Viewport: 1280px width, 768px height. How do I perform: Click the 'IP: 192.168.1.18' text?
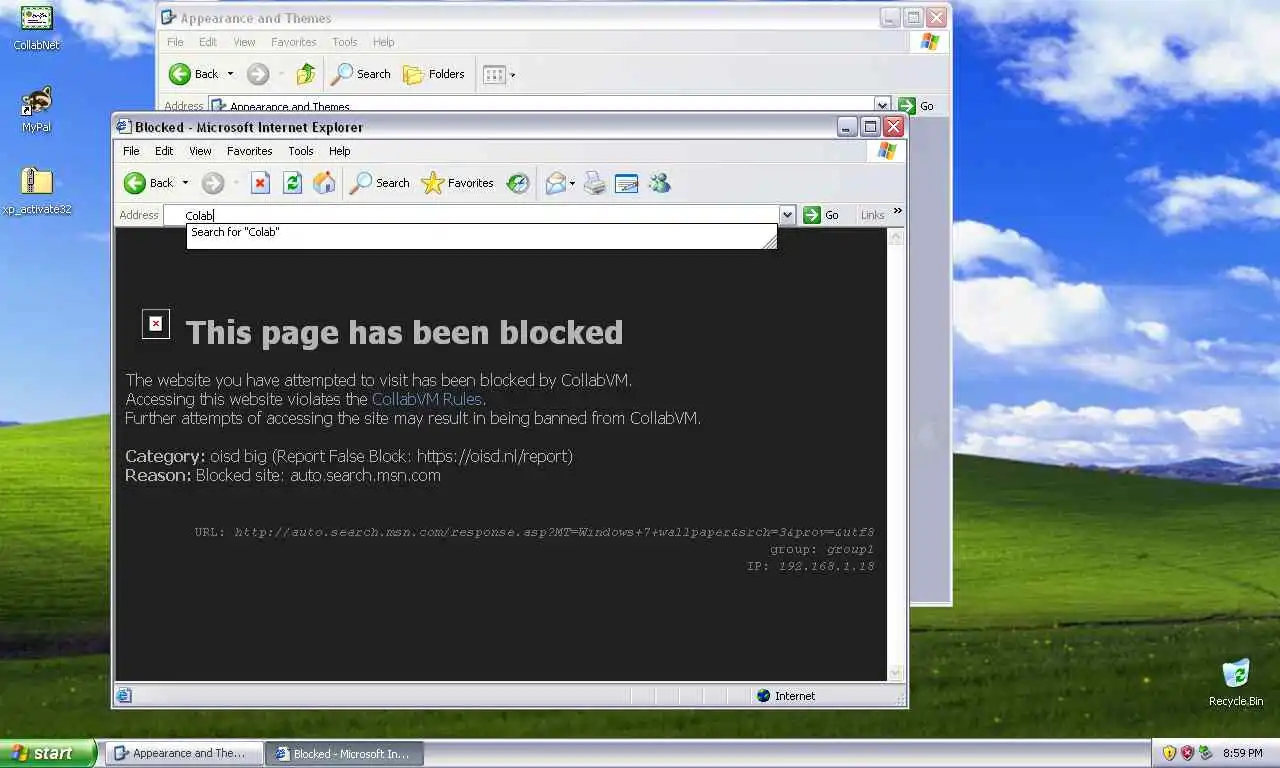point(811,566)
